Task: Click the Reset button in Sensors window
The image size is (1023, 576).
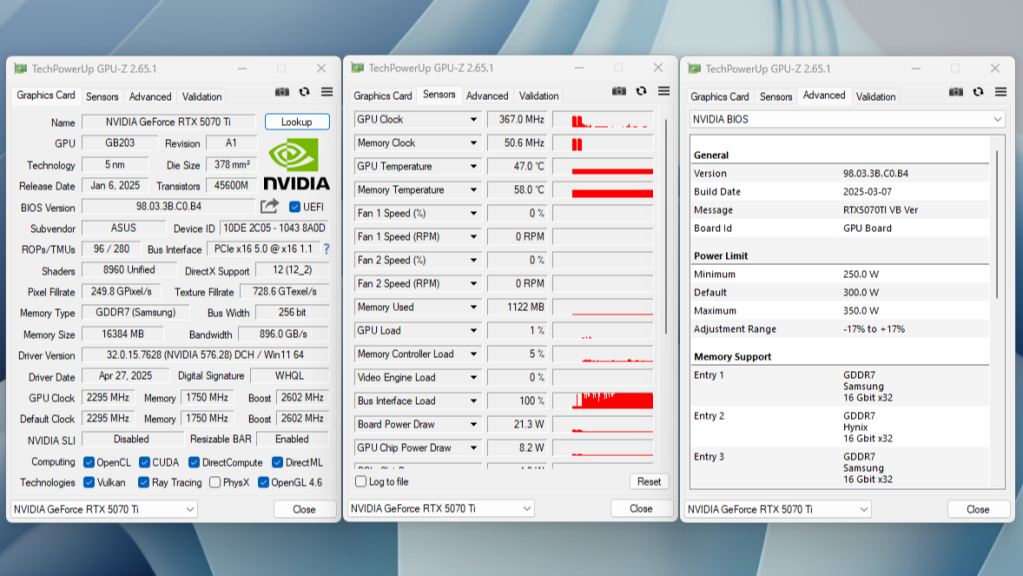Action: pyautogui.click(x=649, y=481)
